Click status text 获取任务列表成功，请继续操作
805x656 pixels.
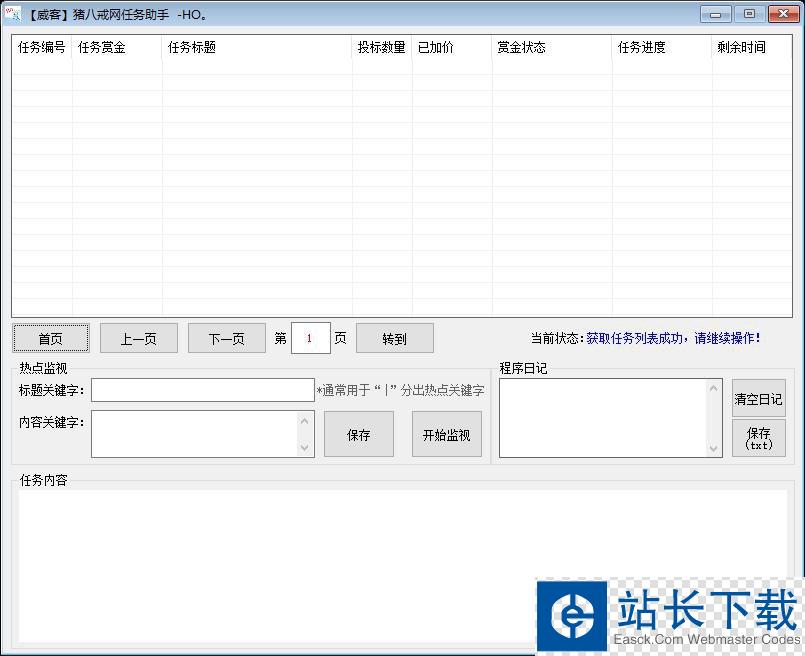(x=673, y=338)
